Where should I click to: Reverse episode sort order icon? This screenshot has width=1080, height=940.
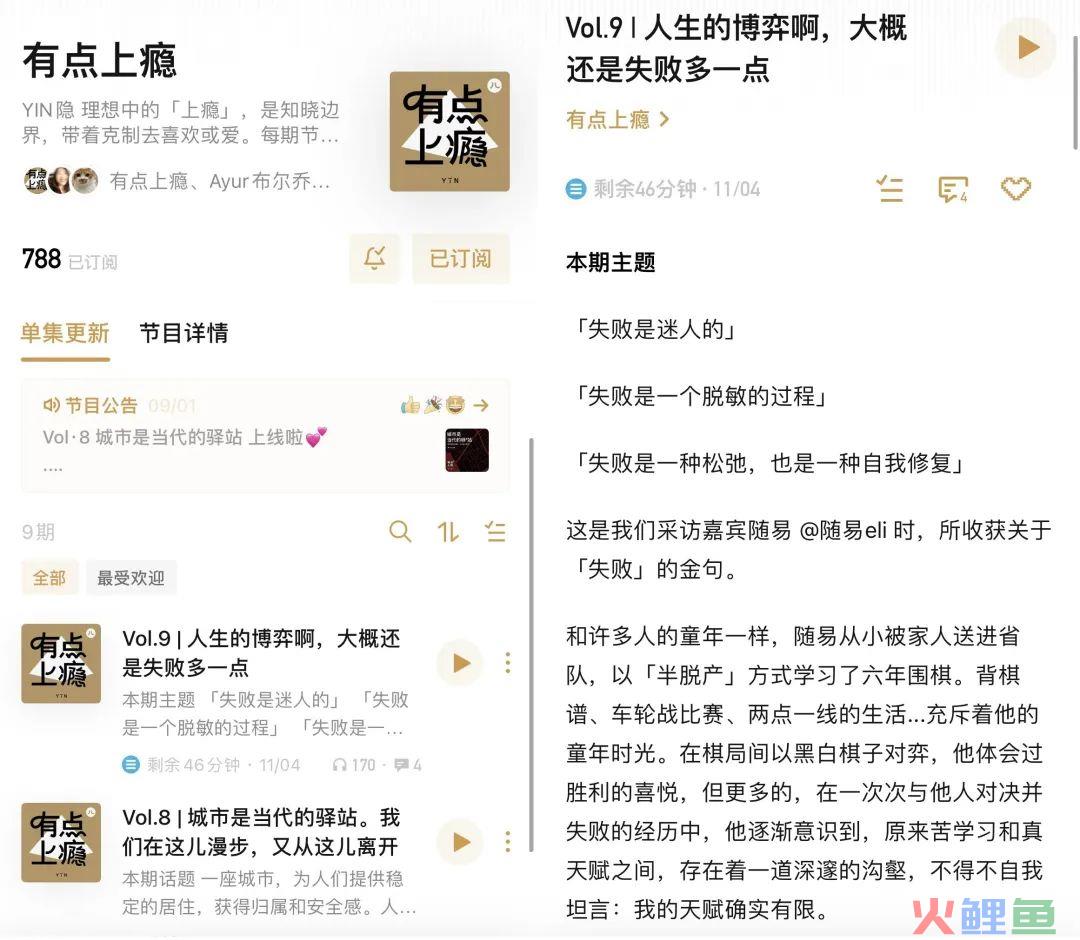click(448, 532)
